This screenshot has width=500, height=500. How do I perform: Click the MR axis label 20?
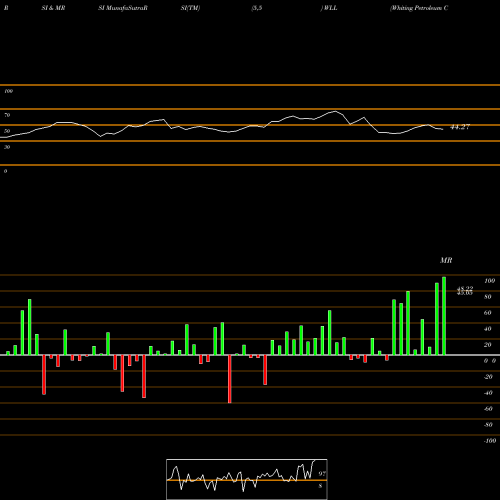coord(488,345)
